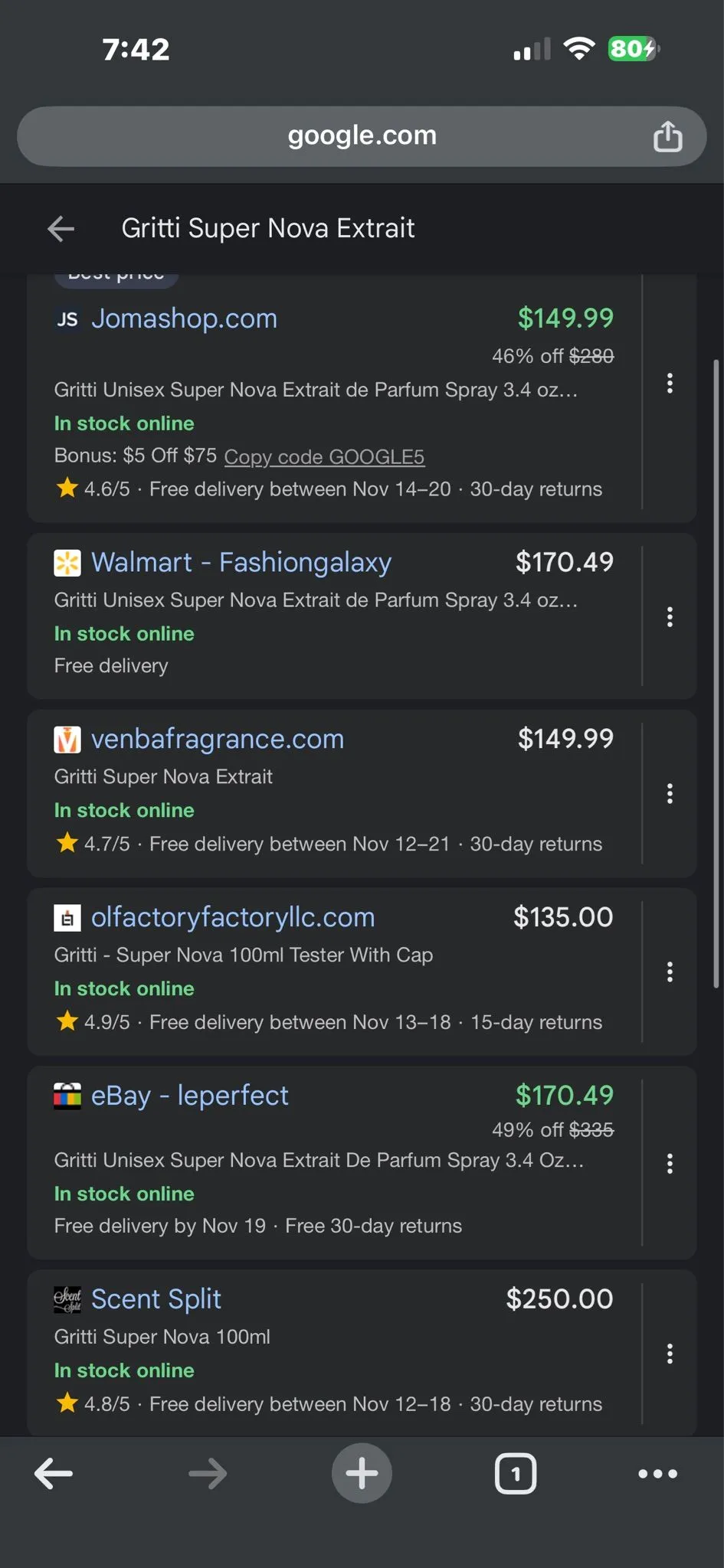Screen dimensions: 724x1568
Task: Open the Jomashop.com store link
Action: [184, 318]
